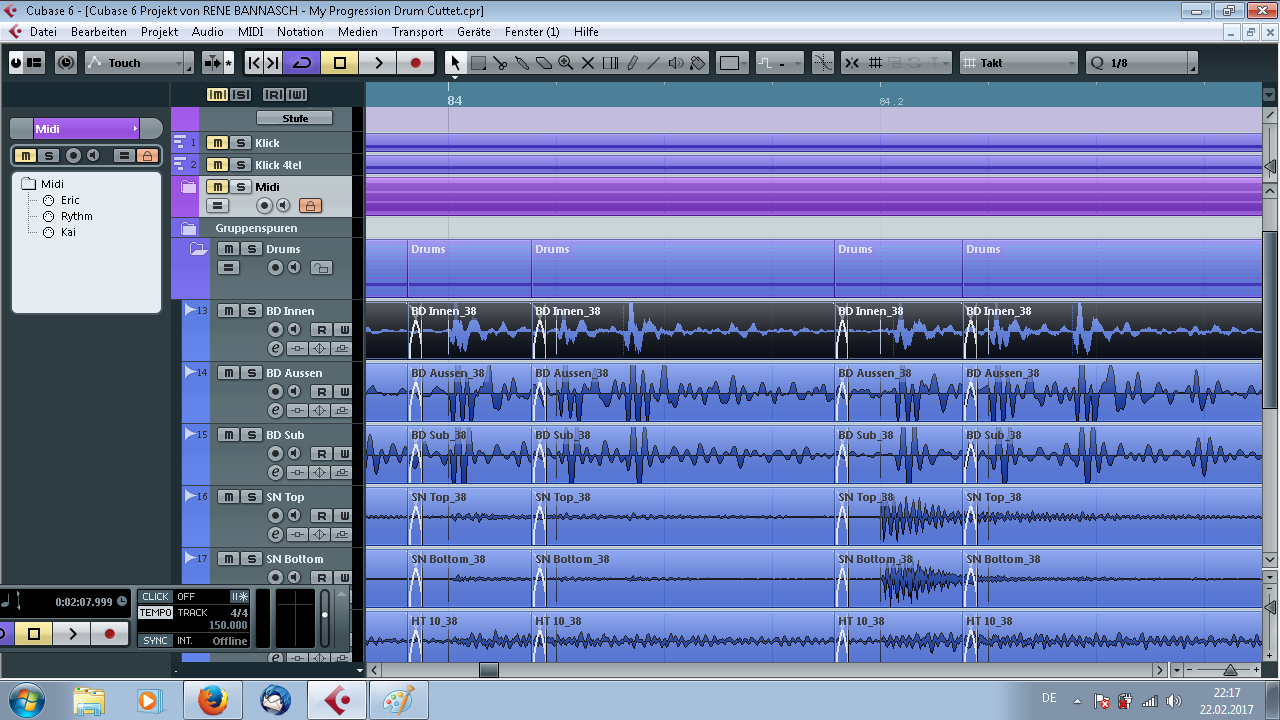Click the Stufe button

coord(295,118)
